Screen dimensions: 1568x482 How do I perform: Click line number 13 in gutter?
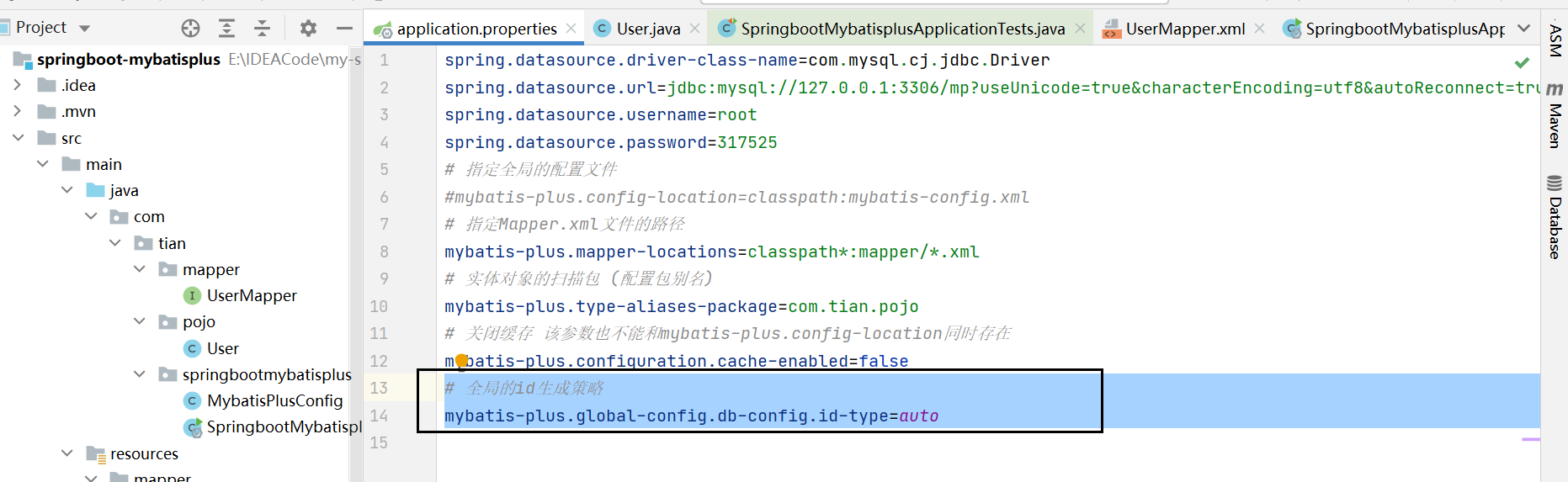coord(379,388)
